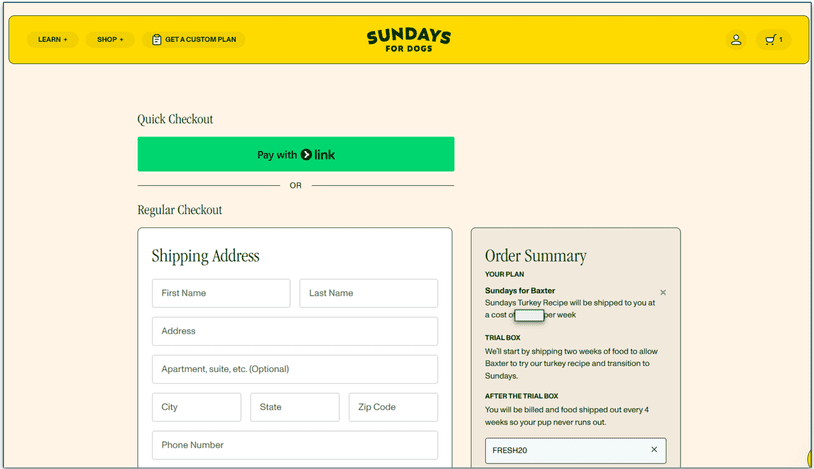Select the Apartment, suite, etc. field
The image size is (814, 469).
[x=295, y=369]
